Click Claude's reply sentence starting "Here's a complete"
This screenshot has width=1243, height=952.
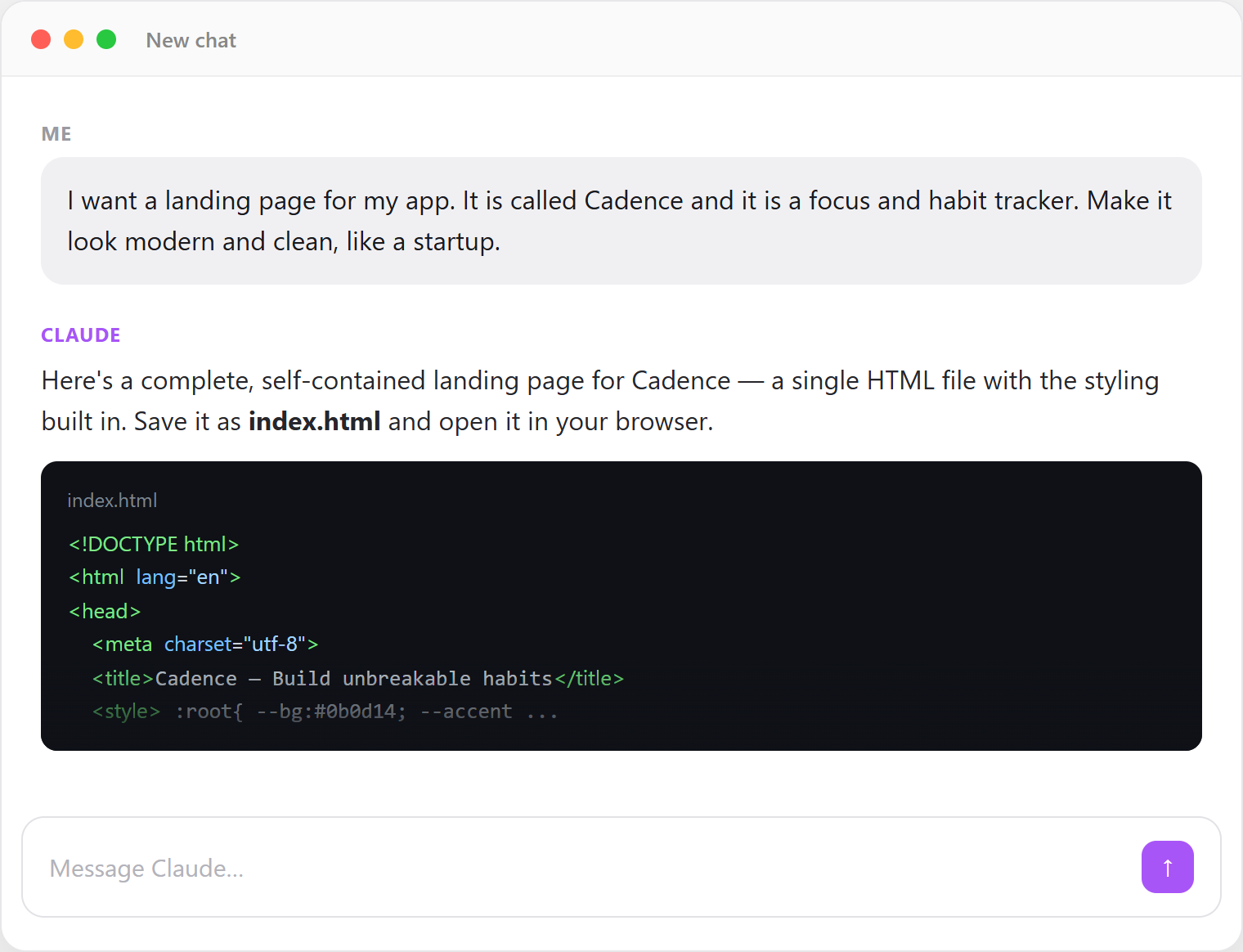click(x=600, y=401)
